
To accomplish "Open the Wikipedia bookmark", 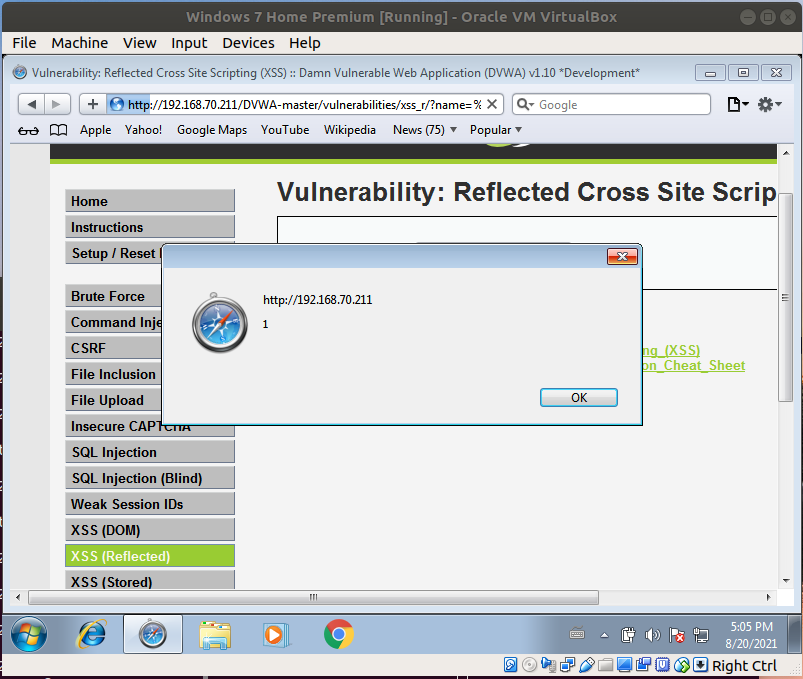I will point(350,130).
